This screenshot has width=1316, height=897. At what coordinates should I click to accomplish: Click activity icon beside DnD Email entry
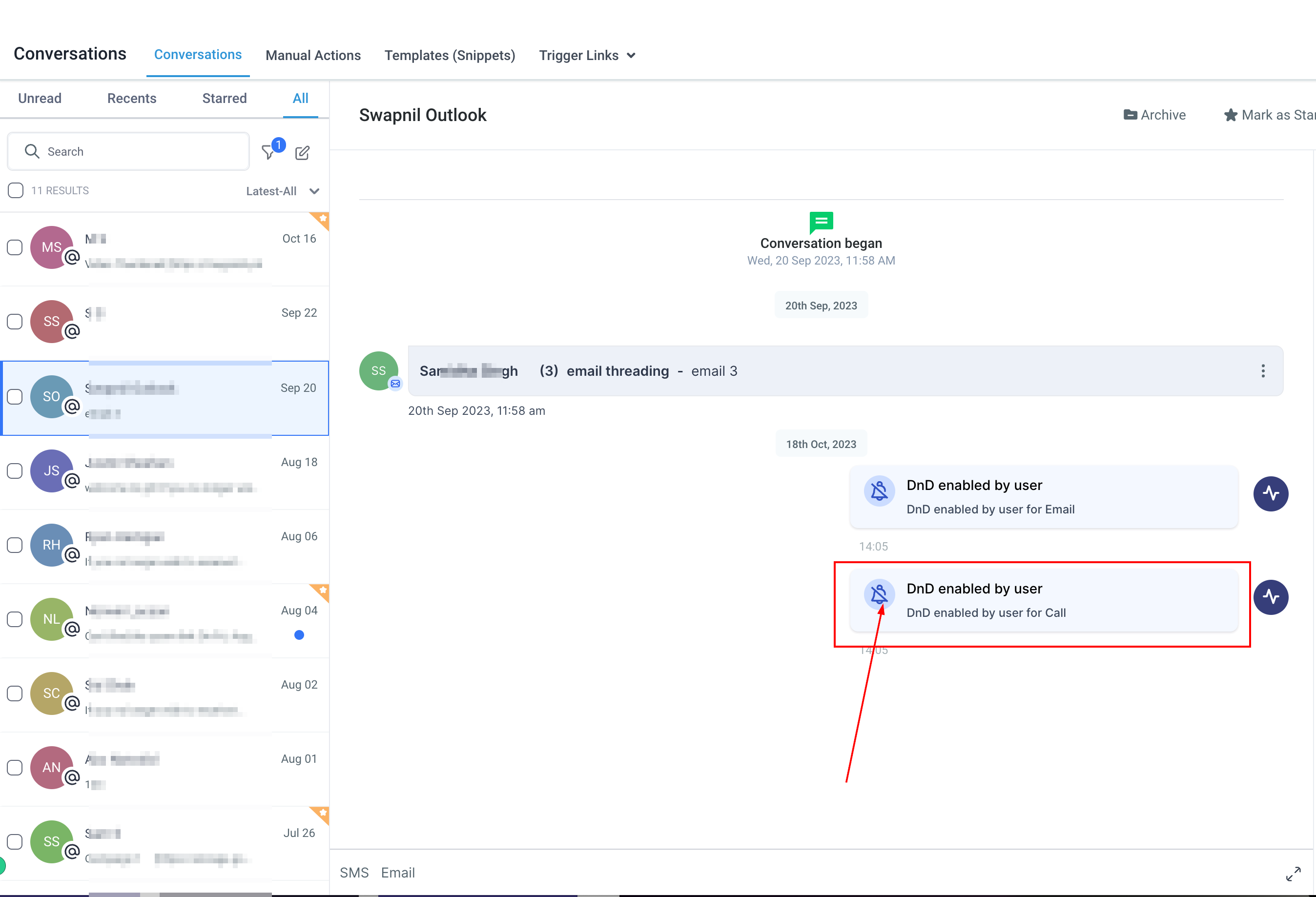1271,494
